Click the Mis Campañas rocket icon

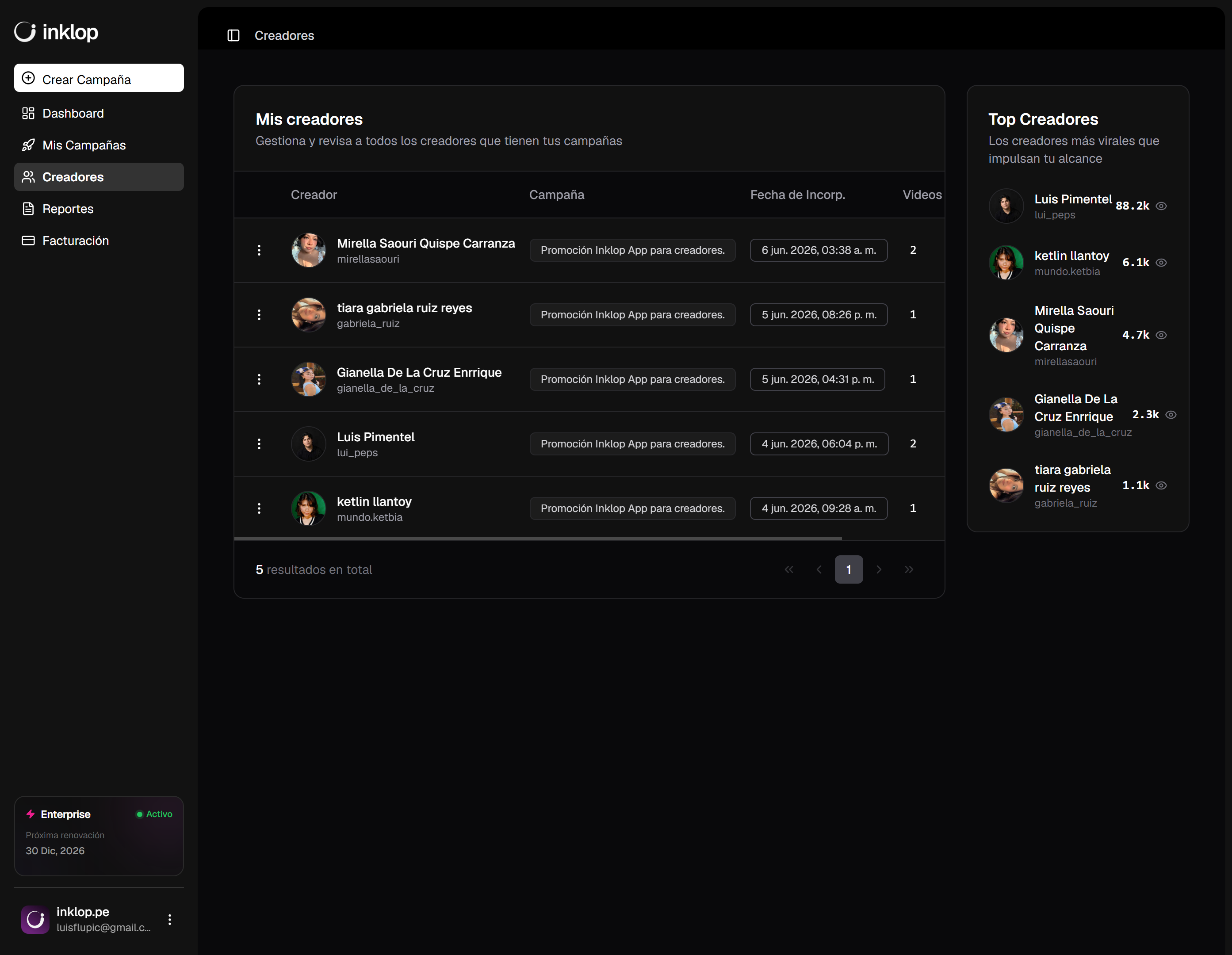pyautogui.click(x=28, y=145)
